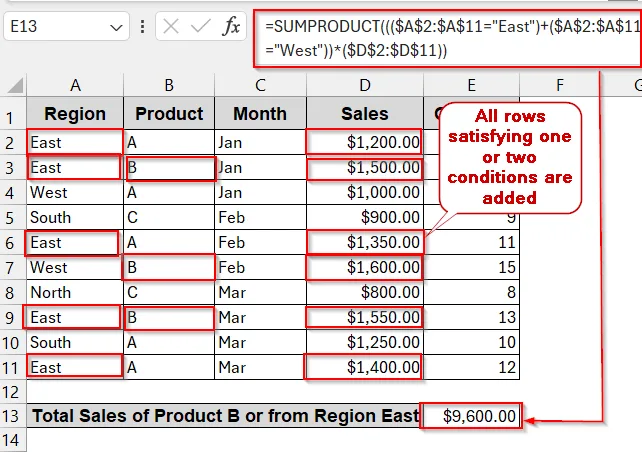Click the Select All corner triangle
The width and height of the screenshot is (642, 452).
coord(15,85)
